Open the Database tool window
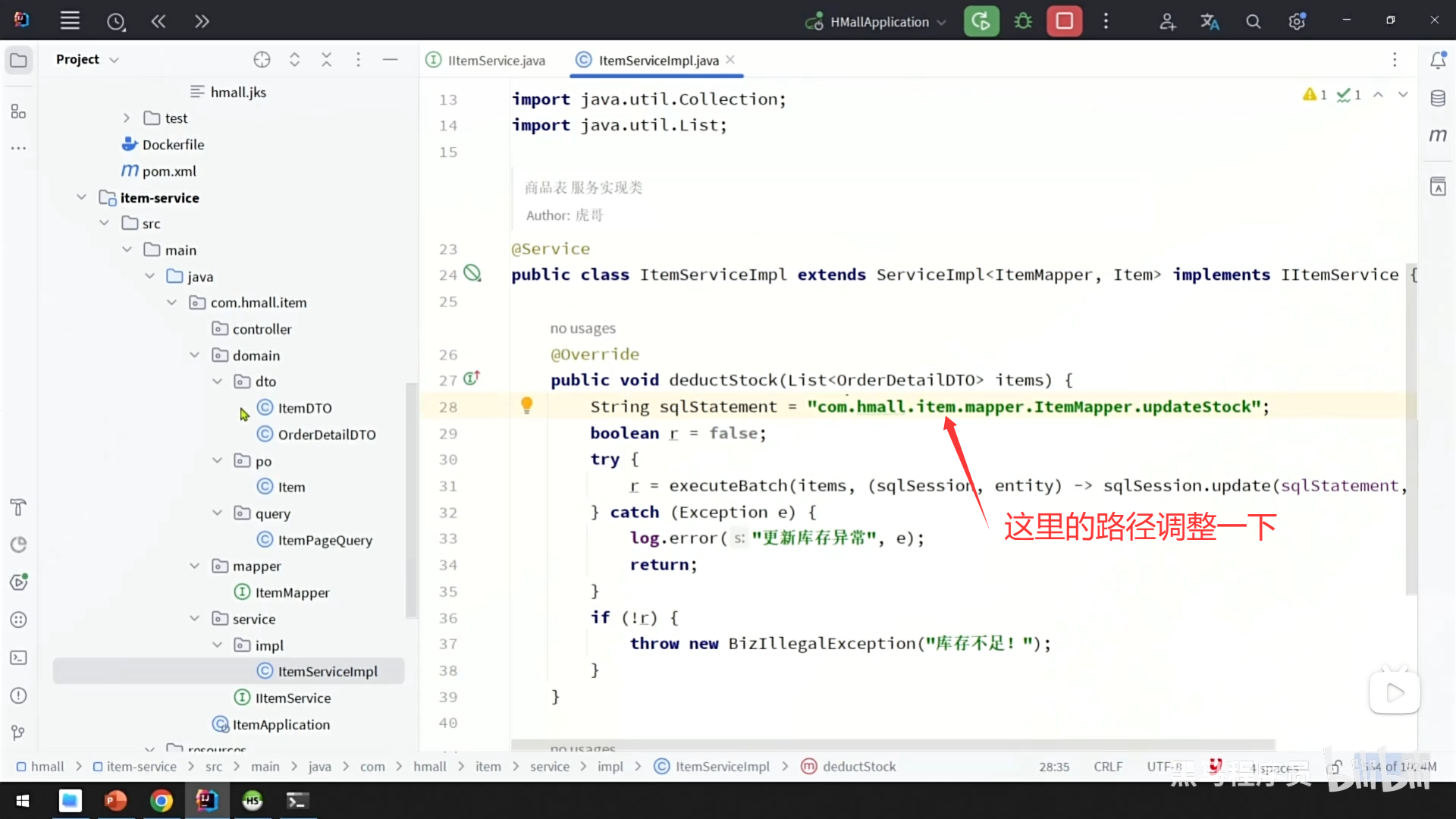Image resolution: width=1456 pixels, height=819 pixels. pyautogui.click(x=1438, y=98)
